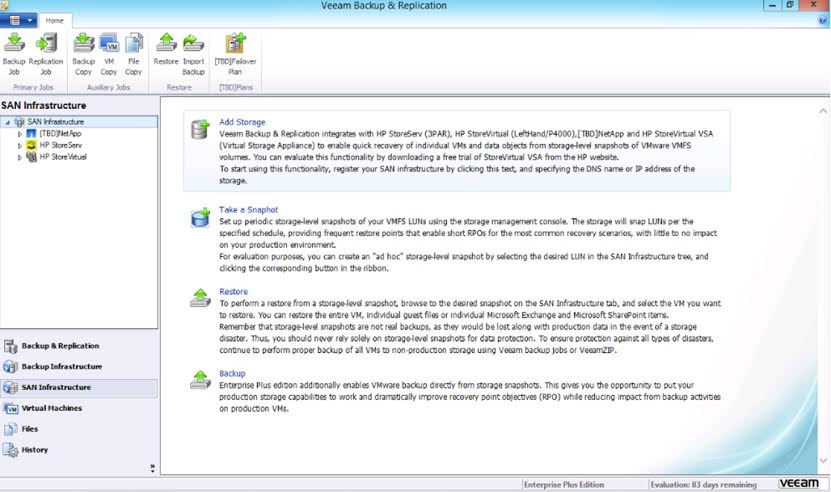Expand the [TBD]NetApp tree node
The image size is (831, 492).
click(20, 134)
